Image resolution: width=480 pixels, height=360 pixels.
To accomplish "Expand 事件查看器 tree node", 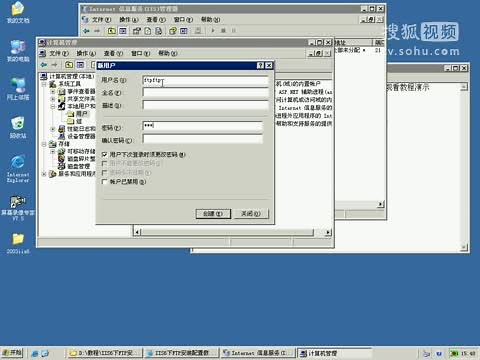I will tap(53, 91).
